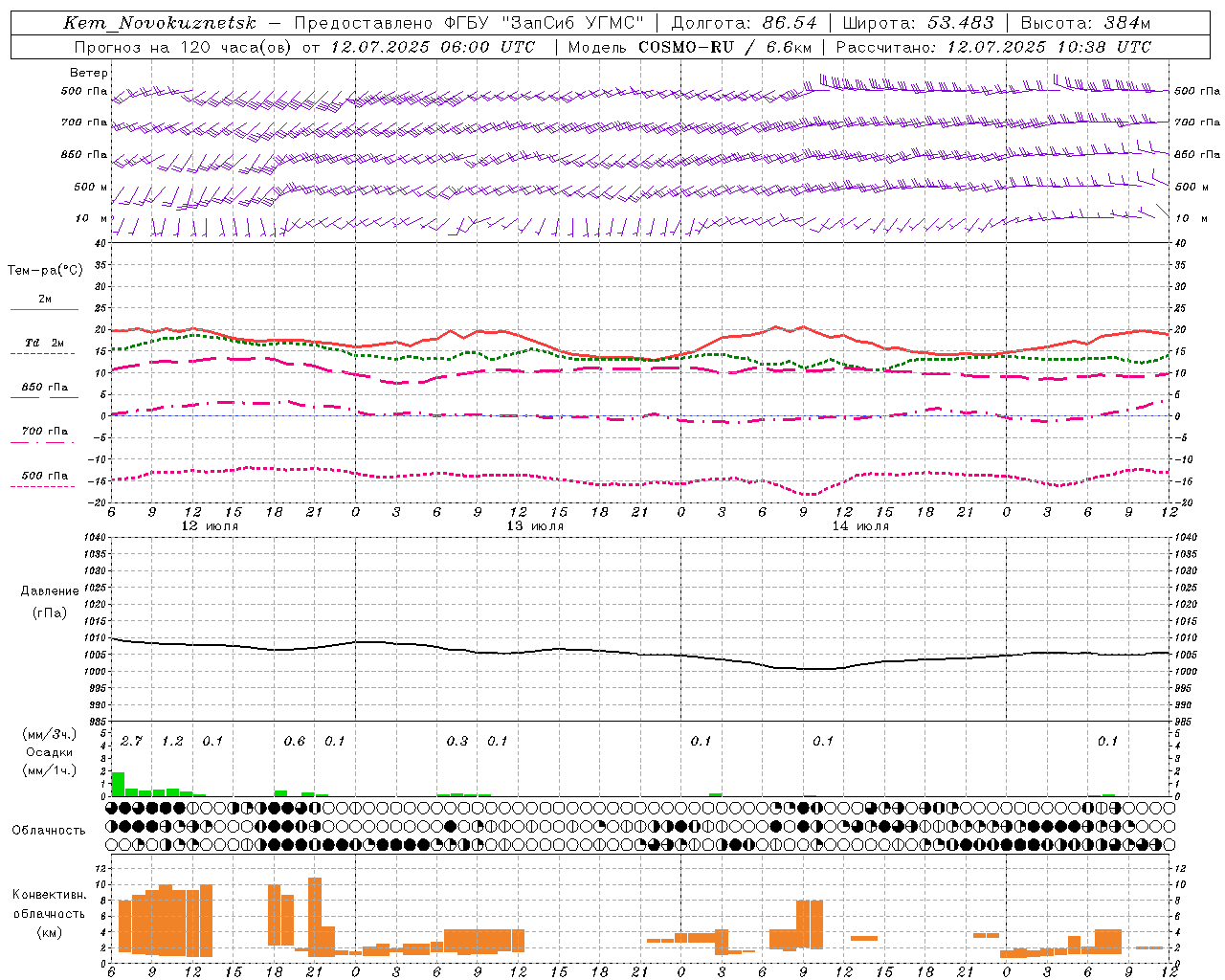Click the 1.2 precipitation amount
The width and height of the screenshot is (1225, 980).
point(172,741)
